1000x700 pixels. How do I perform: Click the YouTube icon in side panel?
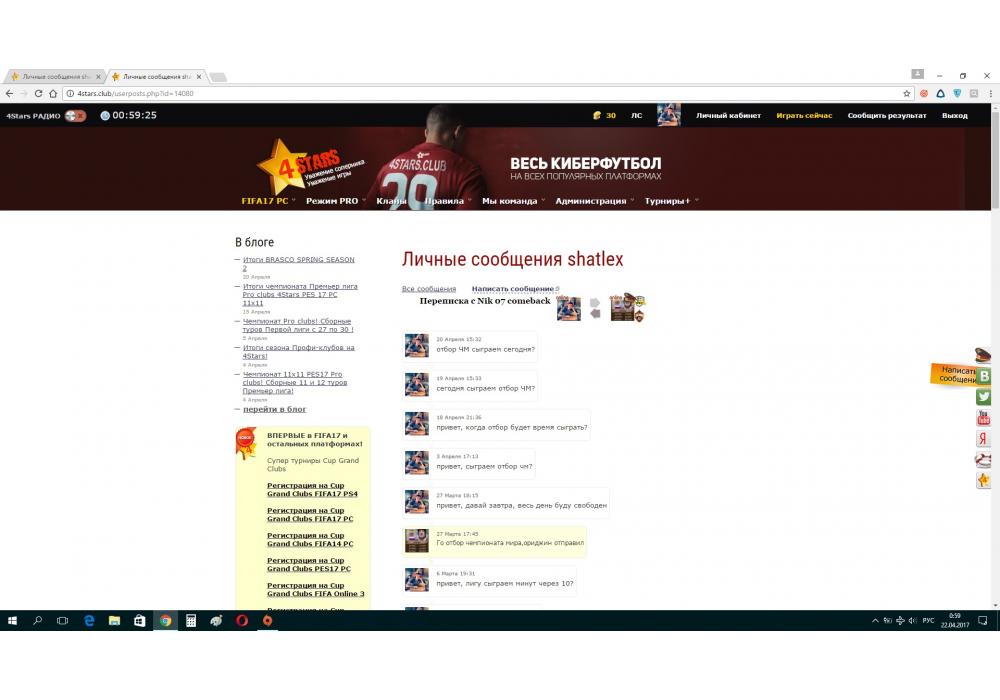(x=984, y=418)
